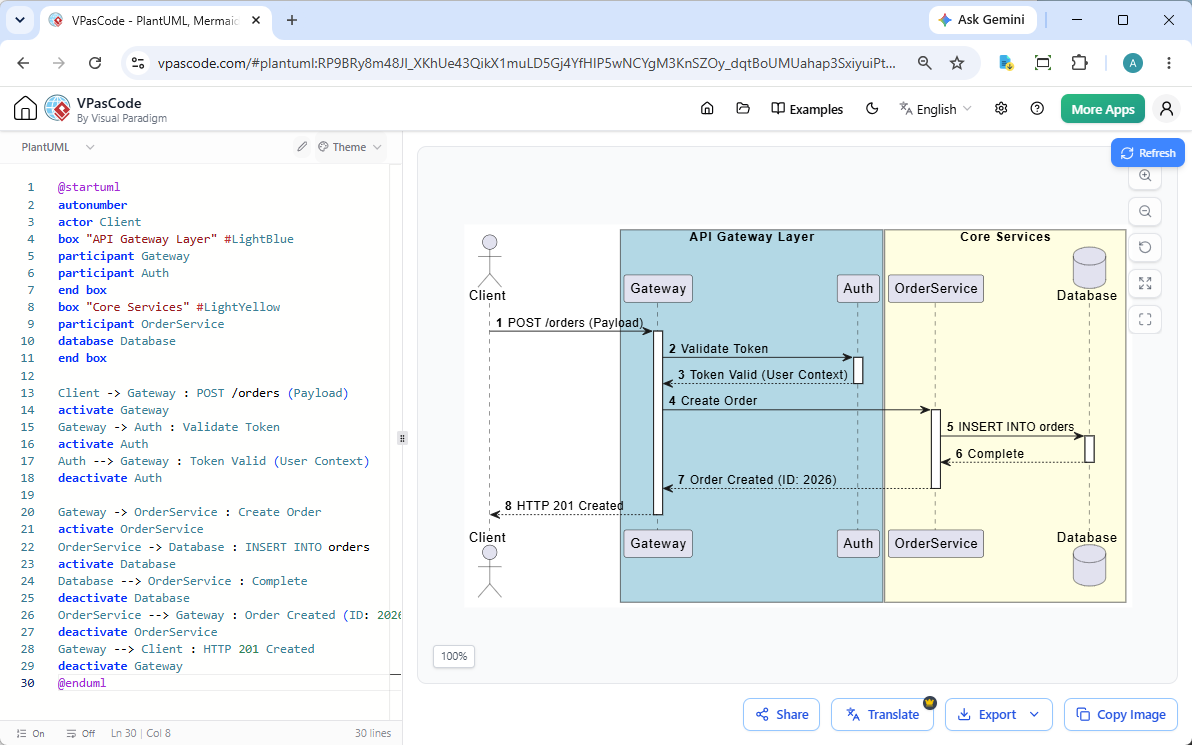Click the site info icon in address bar

pos(138,63)
